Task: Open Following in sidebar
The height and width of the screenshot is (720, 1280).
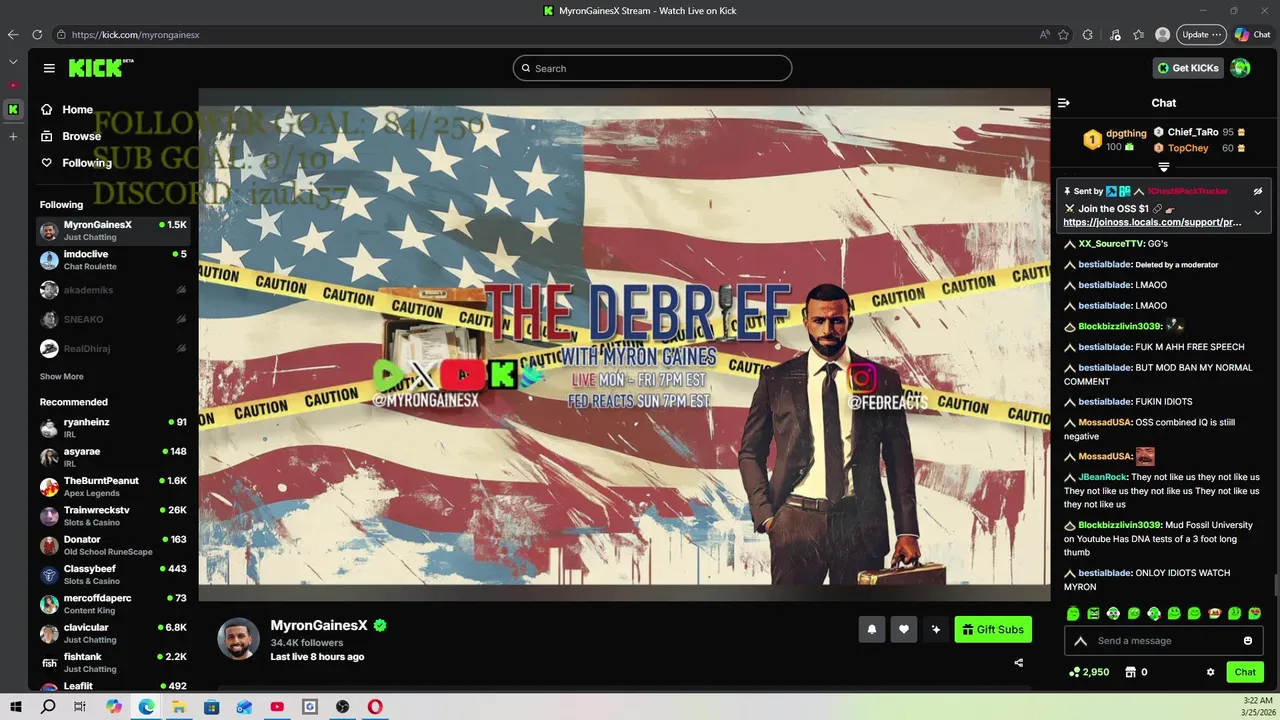Action: [75, 163]
